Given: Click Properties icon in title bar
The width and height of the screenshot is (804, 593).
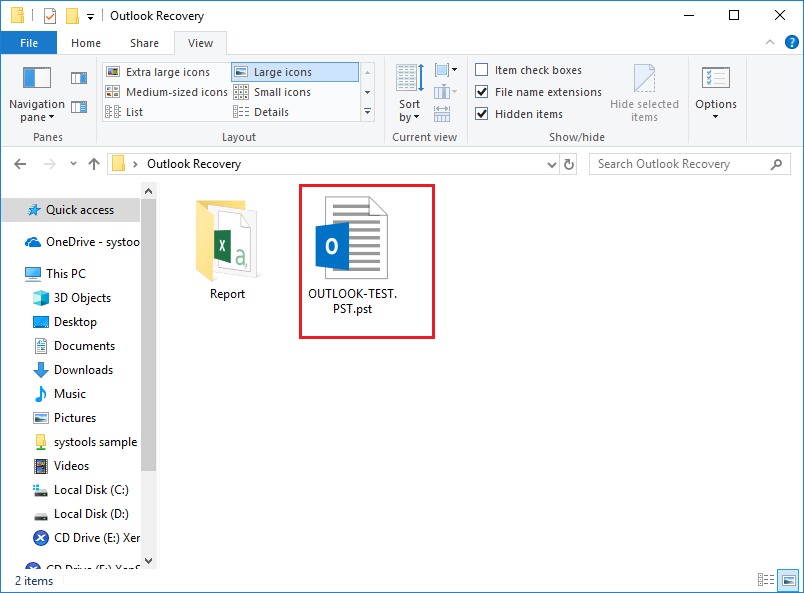Looking at the screenshot, I should tap(50, 16).
